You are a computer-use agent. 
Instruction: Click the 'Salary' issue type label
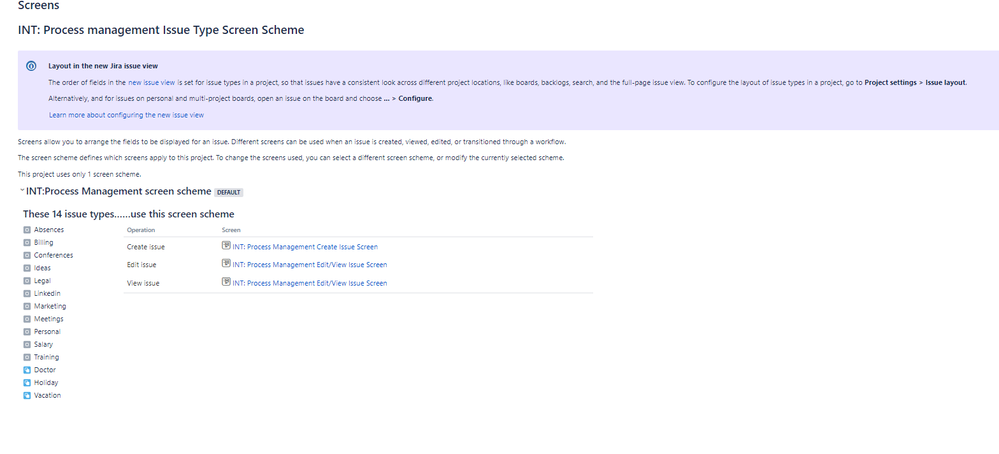pyautogui.click(x=43, y=344)
